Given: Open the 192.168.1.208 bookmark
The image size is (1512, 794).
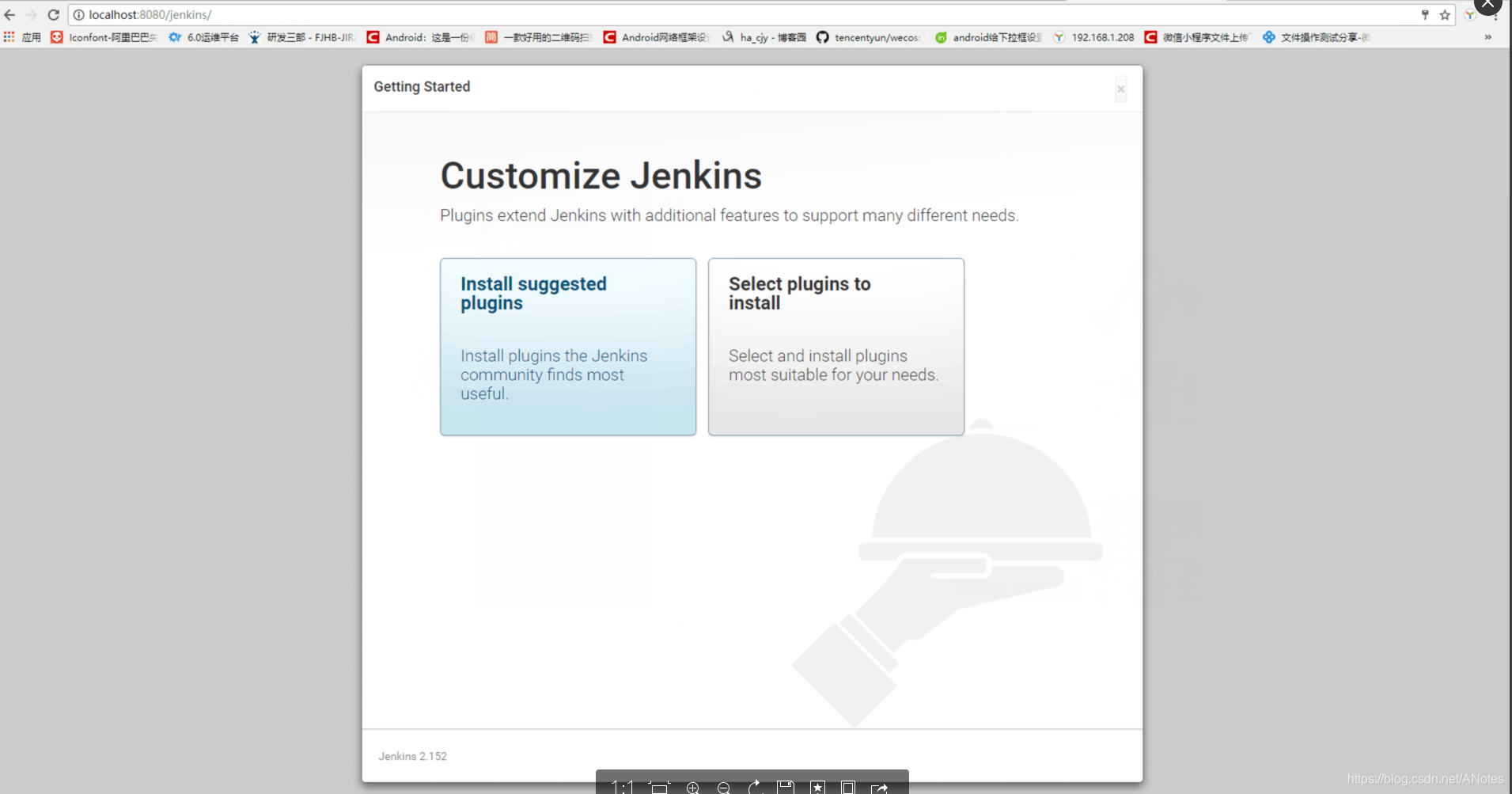Looking at the screenshot, I should [1093, 37].
